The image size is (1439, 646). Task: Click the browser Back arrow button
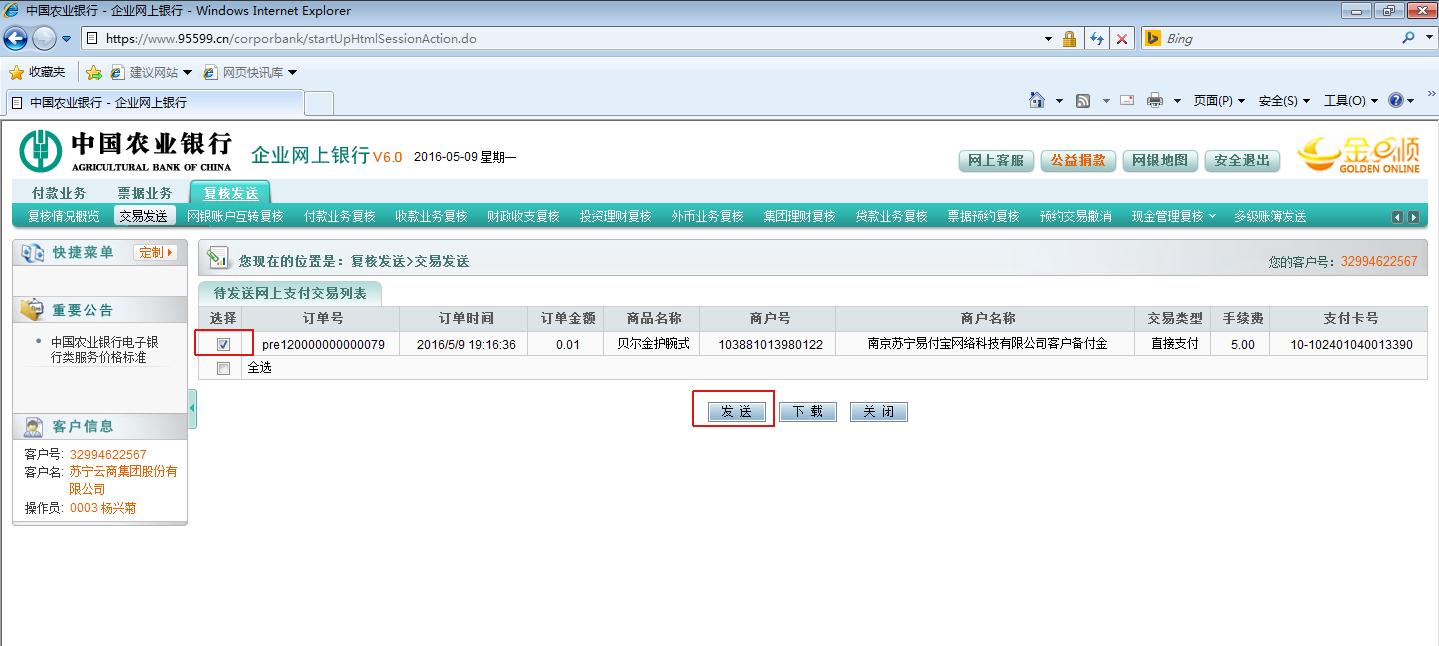16,39
